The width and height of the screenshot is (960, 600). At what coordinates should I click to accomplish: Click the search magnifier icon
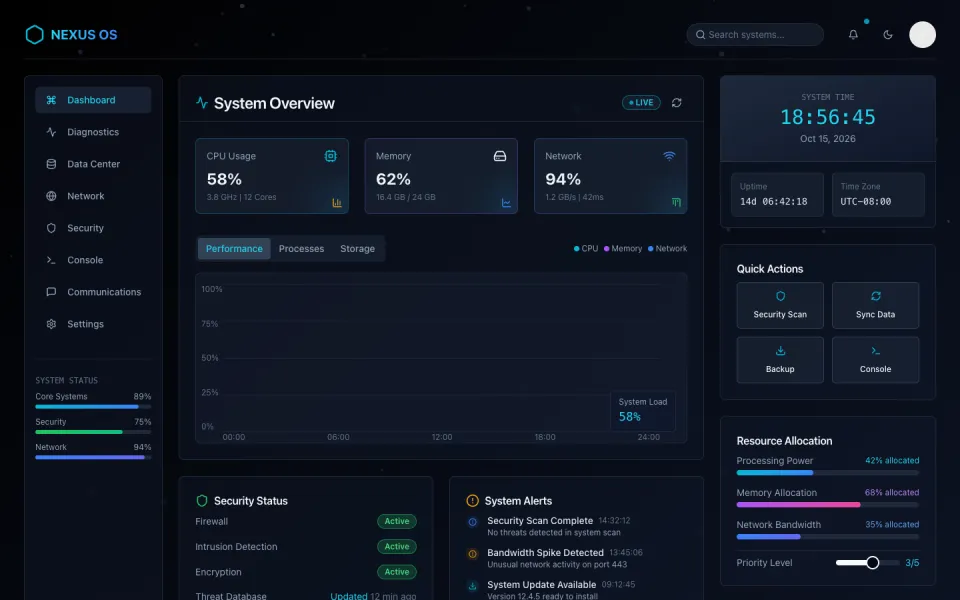(x=700, y=35)
